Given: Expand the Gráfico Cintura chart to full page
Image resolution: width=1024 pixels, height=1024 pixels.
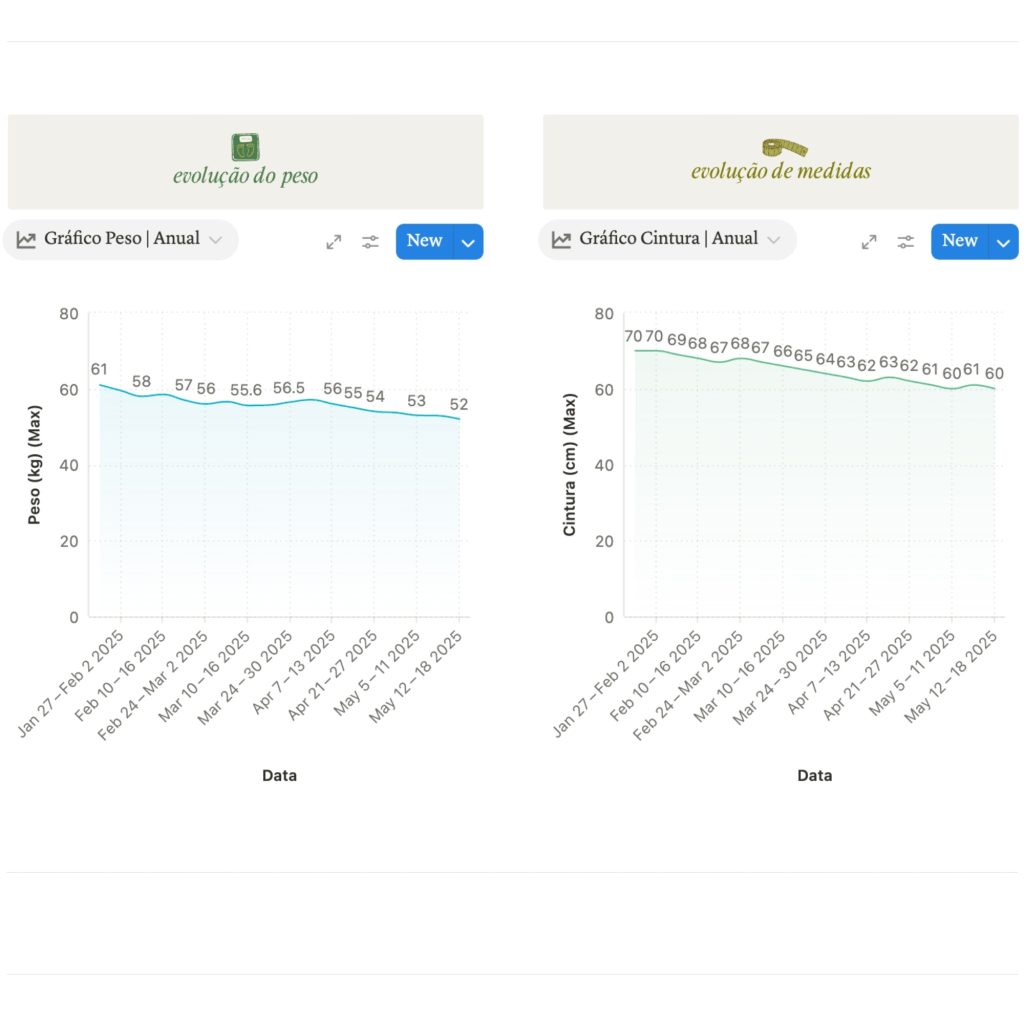Looking at the screenshot, I should pyautogui.click(x=870, y=242).
